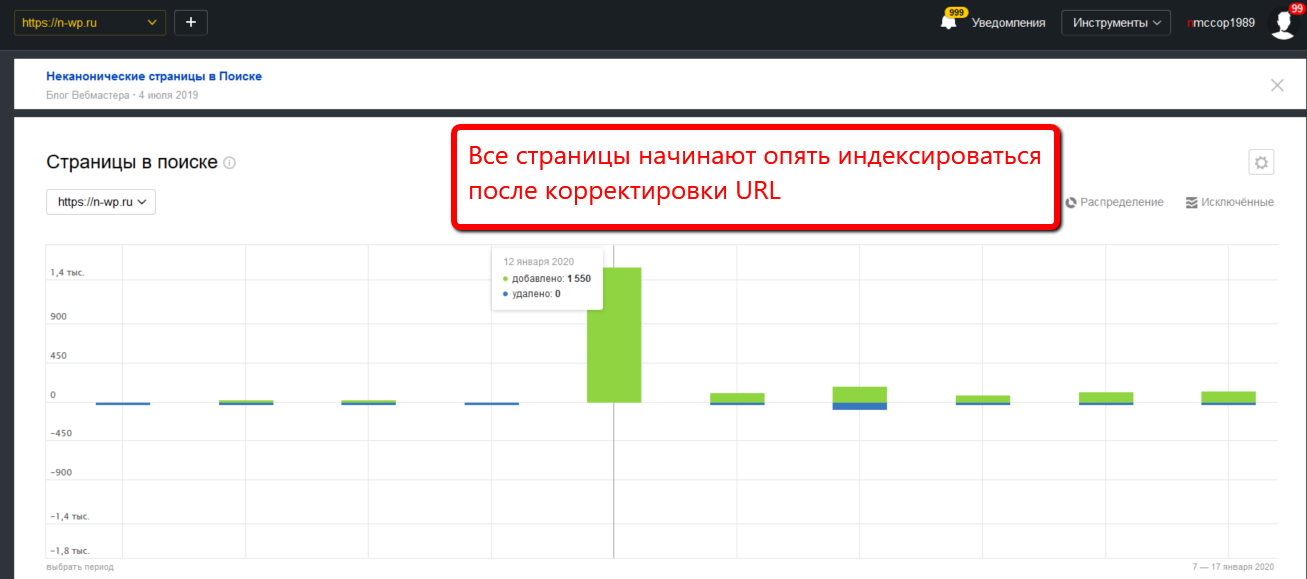This screenshot has width=1307, height=579.
Task: Expand the https://n-wp.ru dropdown under heading
Action: (101, 201)
